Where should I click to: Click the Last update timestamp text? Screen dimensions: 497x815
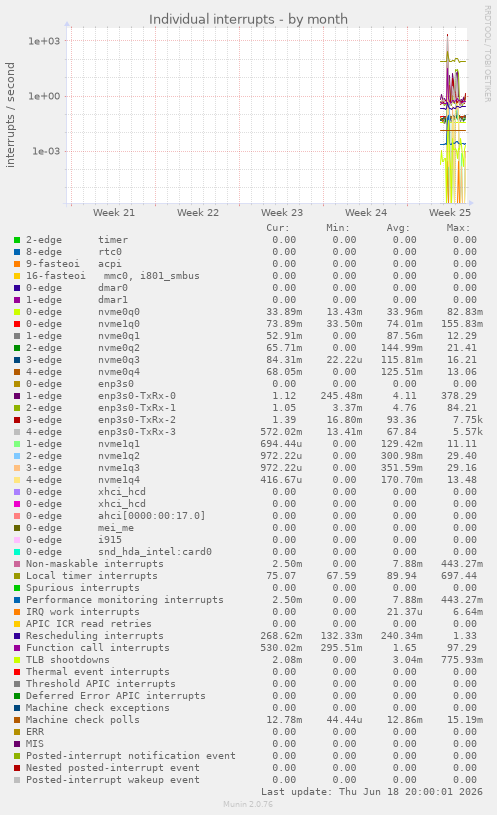pyautogui.click(x=372, y=792)
